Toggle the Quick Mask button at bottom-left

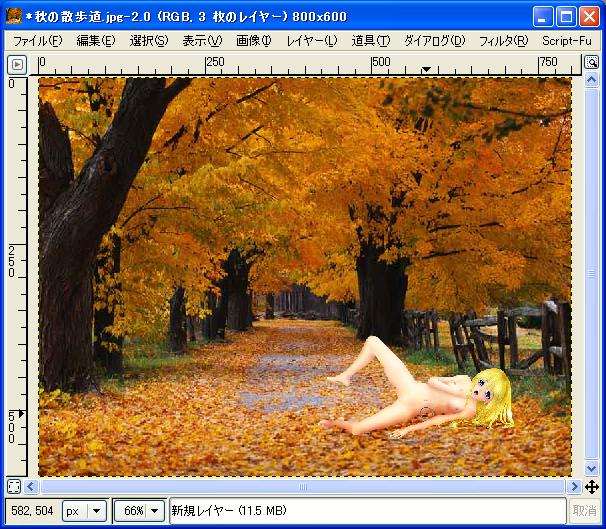(14, 486)
